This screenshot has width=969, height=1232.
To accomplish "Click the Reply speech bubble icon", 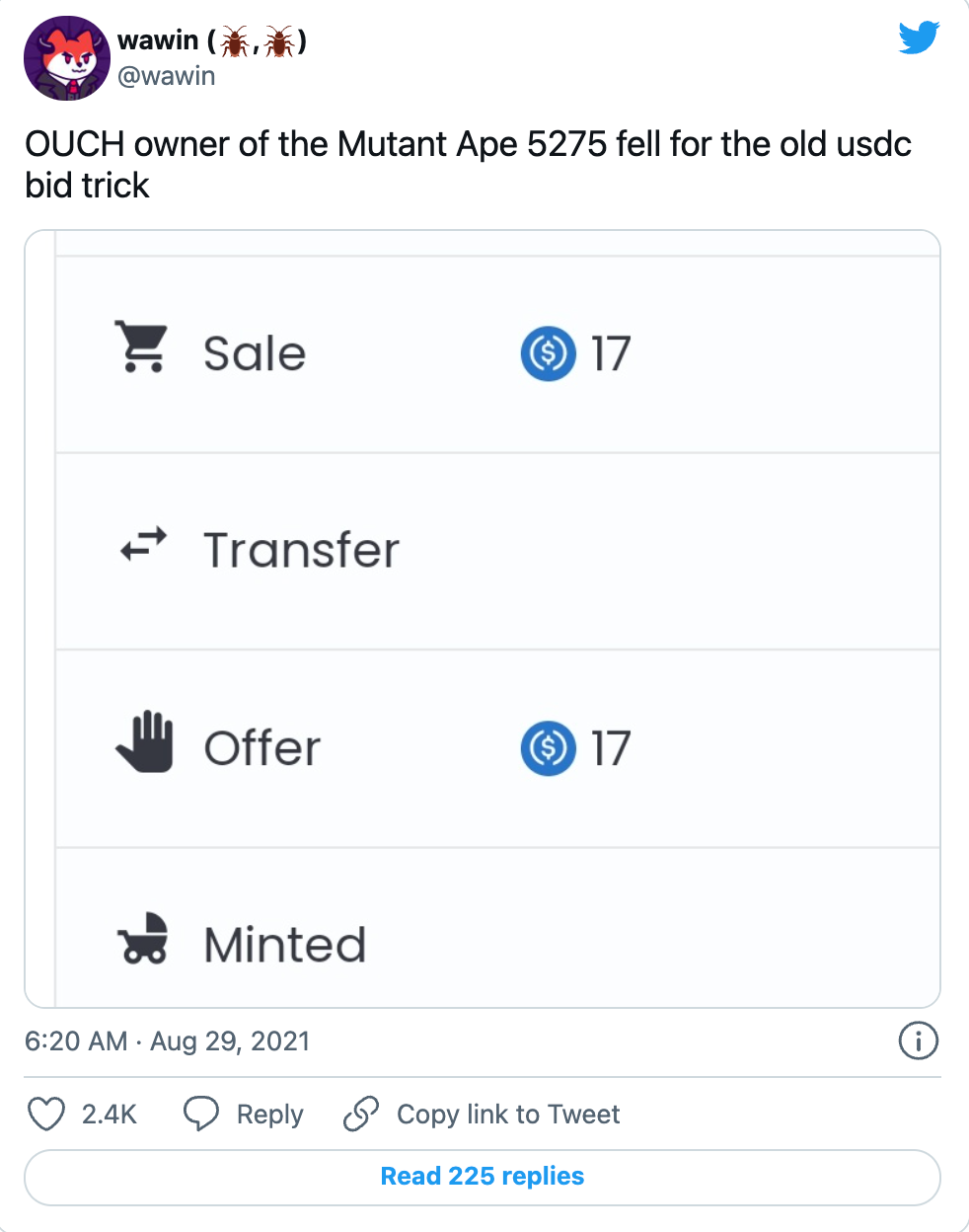I will 201,1114.
